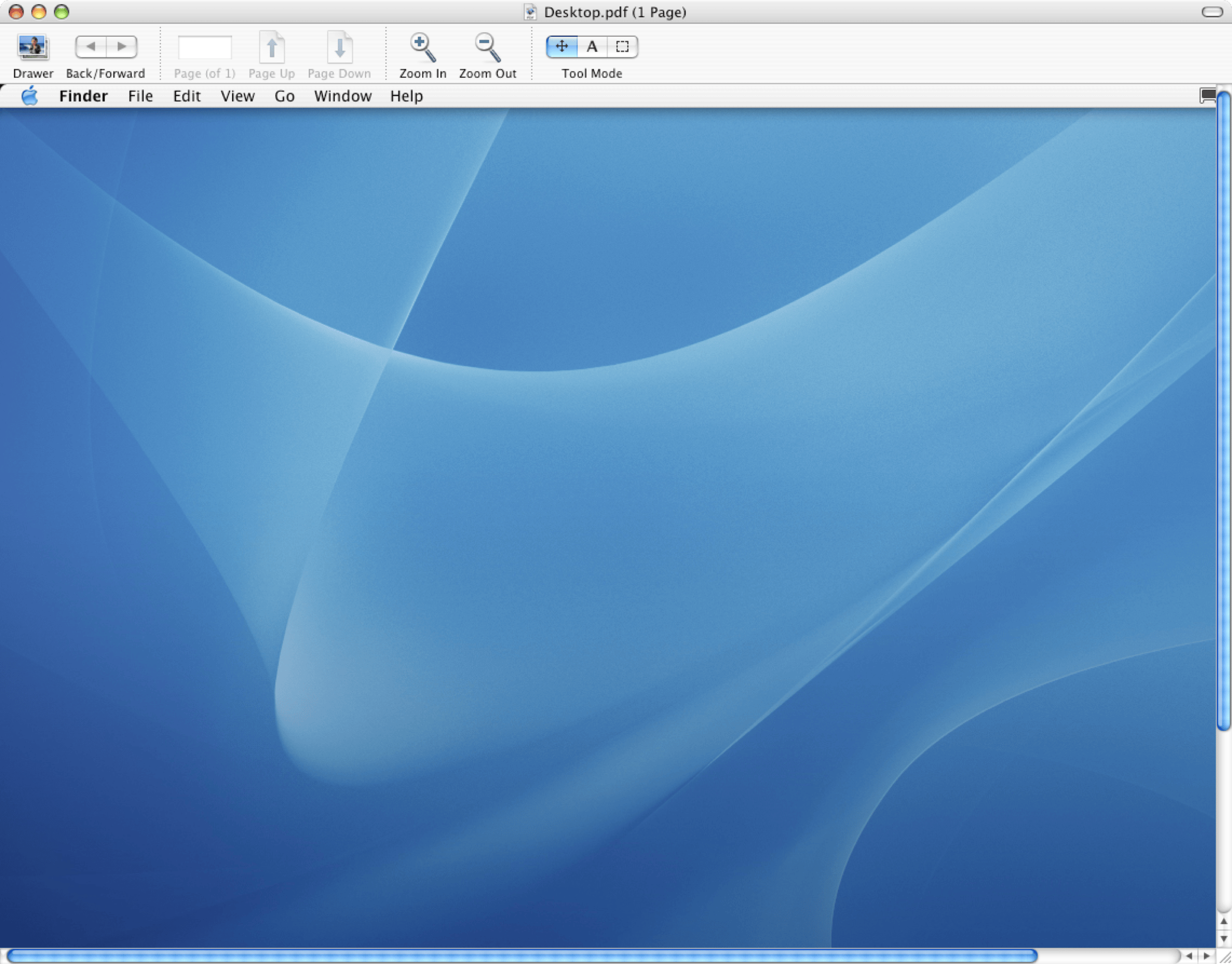Select the rectangular selection tool mode
The height and width of the screenshot is (964, 1232).
623,47
